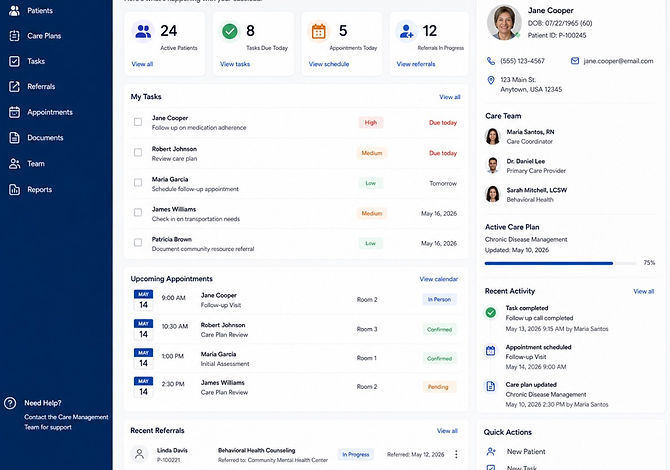Click the Referrals In Progress person-plus icon
This screenshot has height=470, width=670.
[406, 31]
